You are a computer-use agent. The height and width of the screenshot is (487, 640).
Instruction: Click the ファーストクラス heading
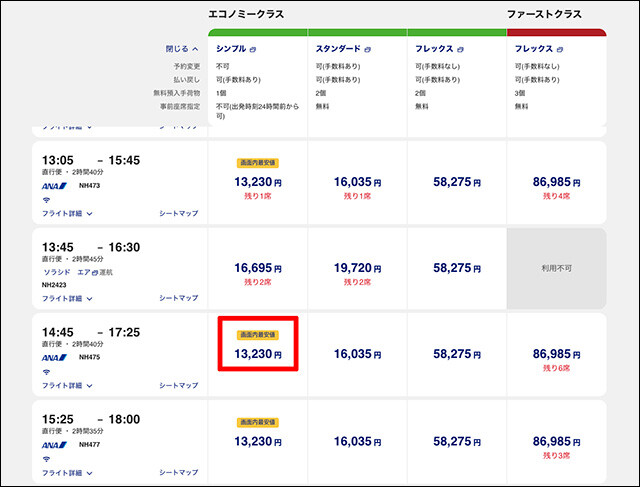(544, 14)
